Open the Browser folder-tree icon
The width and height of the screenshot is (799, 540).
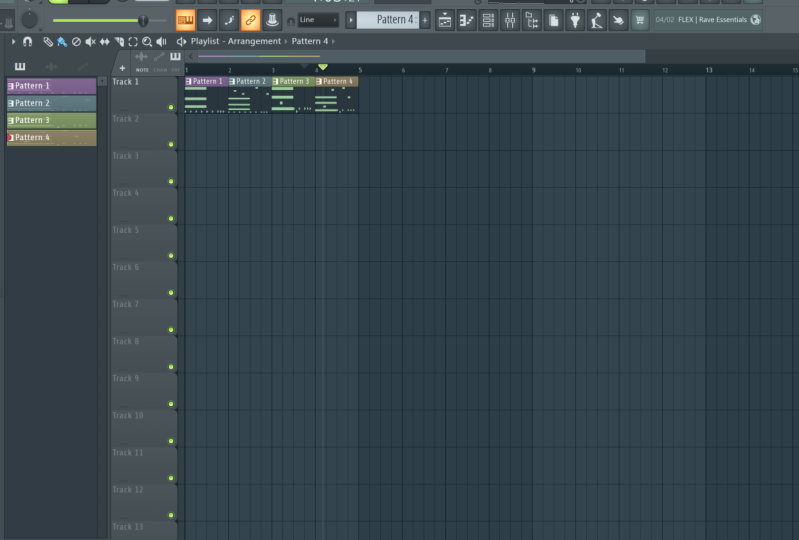pos(531,20)
